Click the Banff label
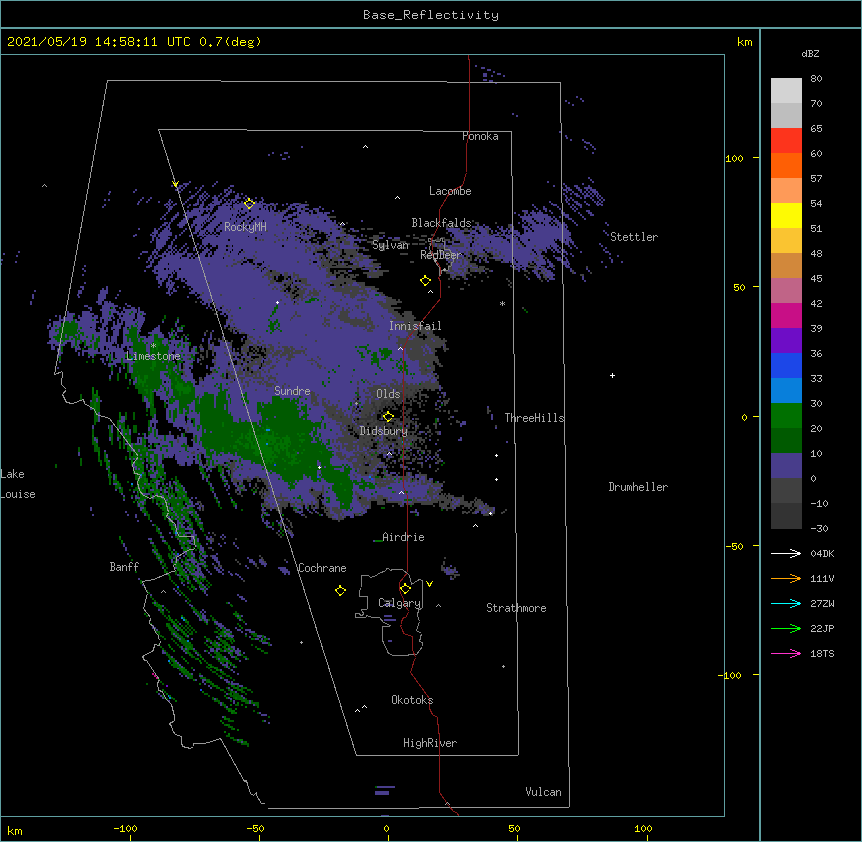862x842 pixels. point(124,567)
